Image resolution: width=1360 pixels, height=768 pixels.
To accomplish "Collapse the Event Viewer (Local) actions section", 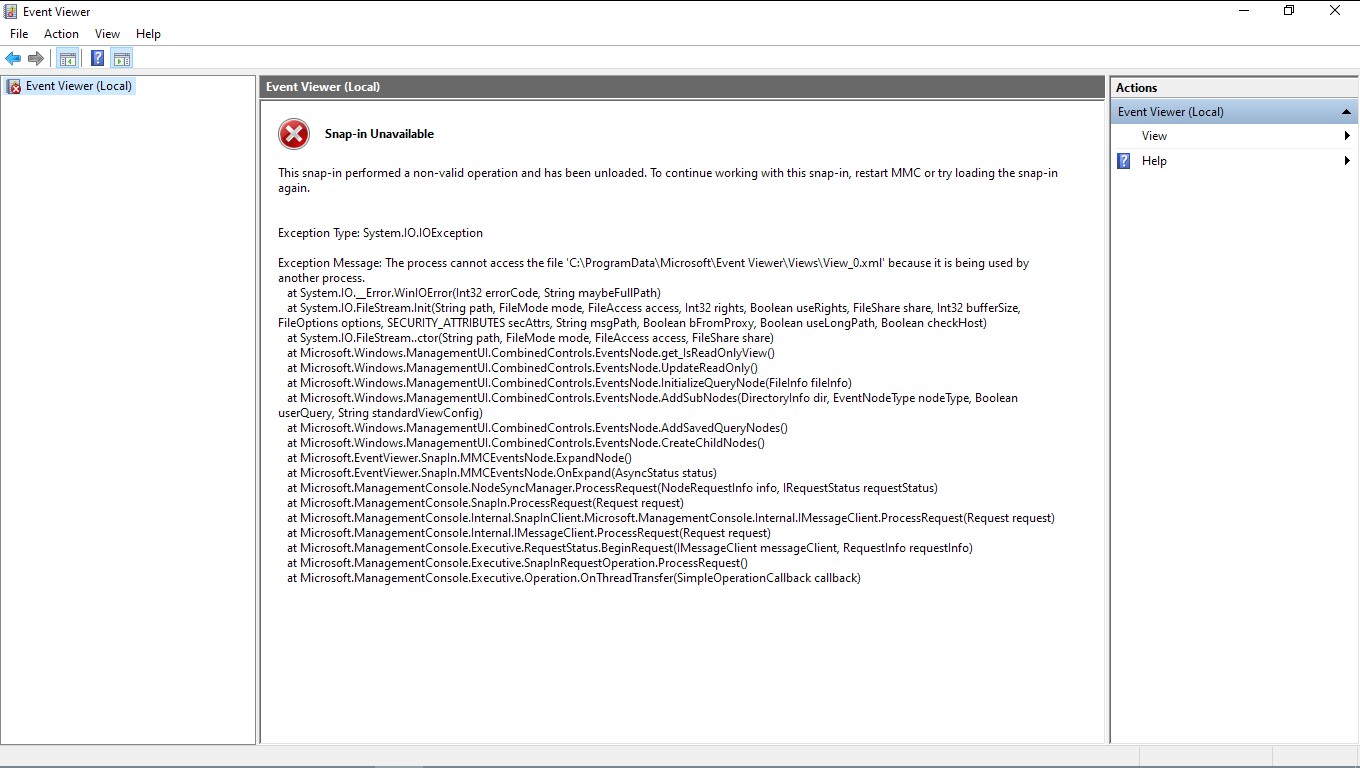I will pos(1346,112).
